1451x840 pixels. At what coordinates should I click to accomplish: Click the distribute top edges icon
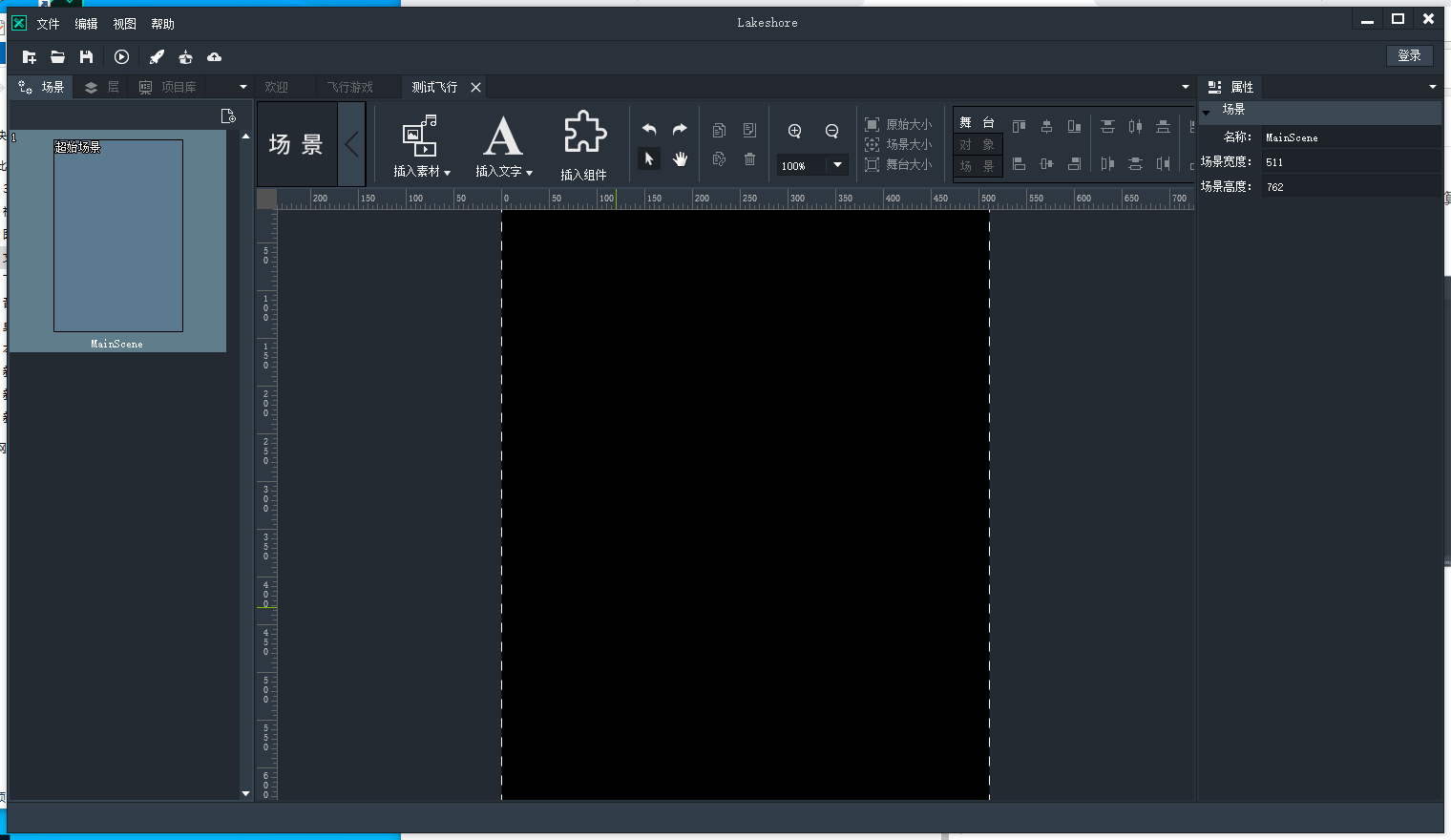[1107, 126]
